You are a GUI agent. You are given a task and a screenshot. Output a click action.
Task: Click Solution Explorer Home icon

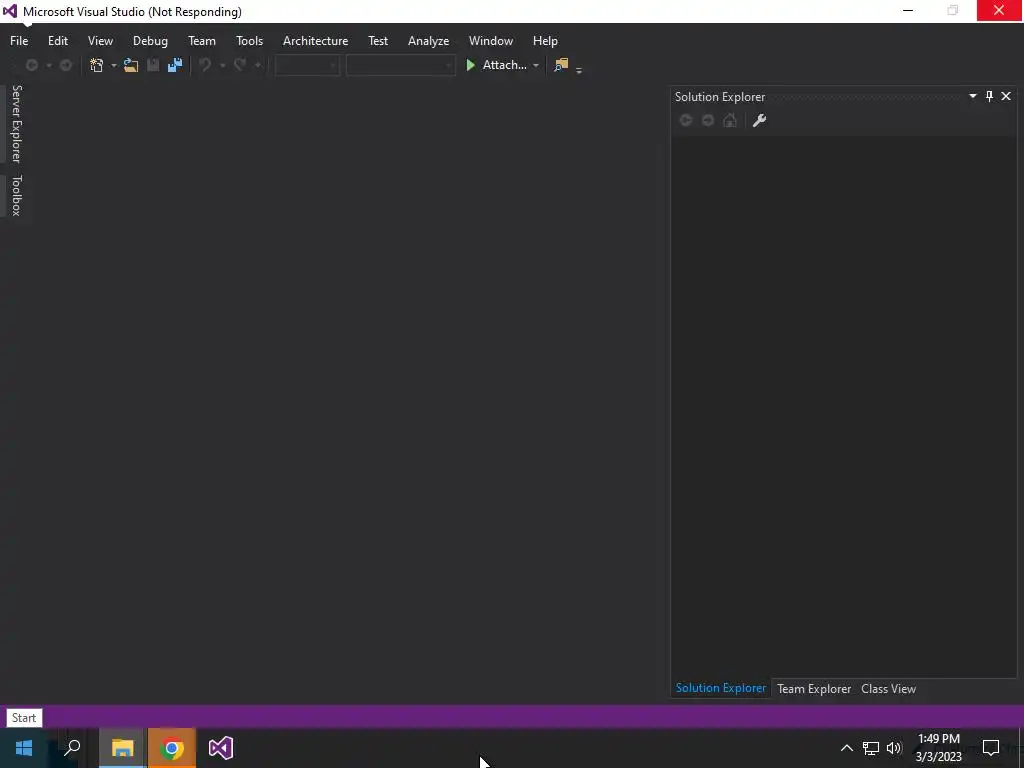[x=730, y=120]
